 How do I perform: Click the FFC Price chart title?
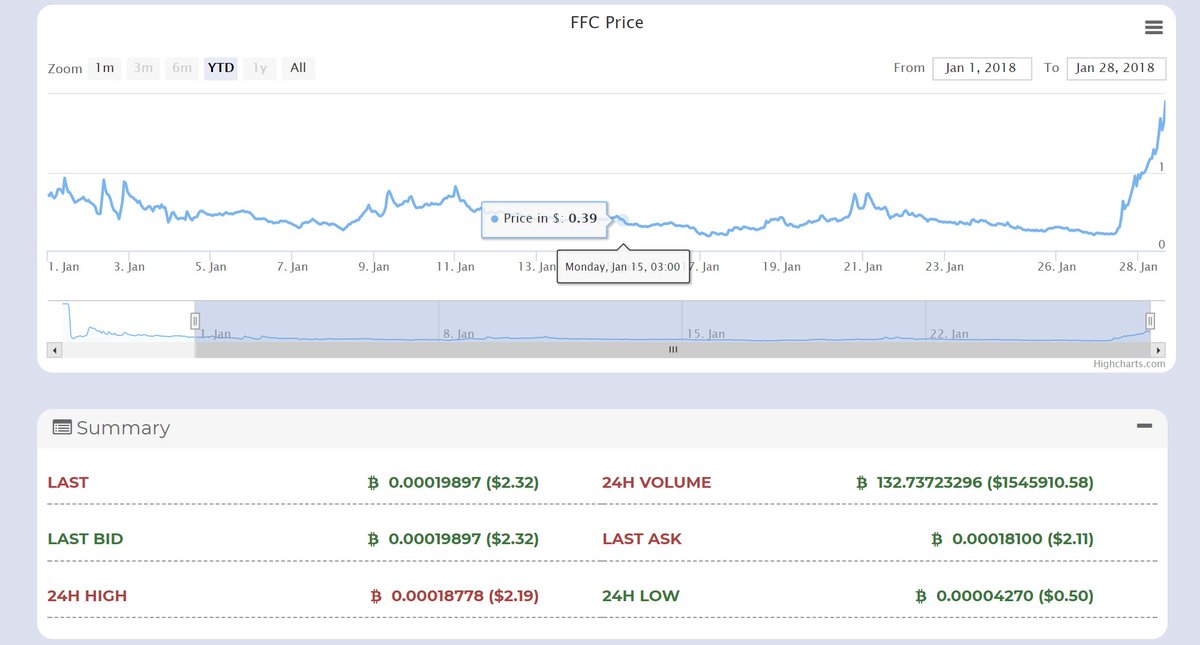point(607,22)
